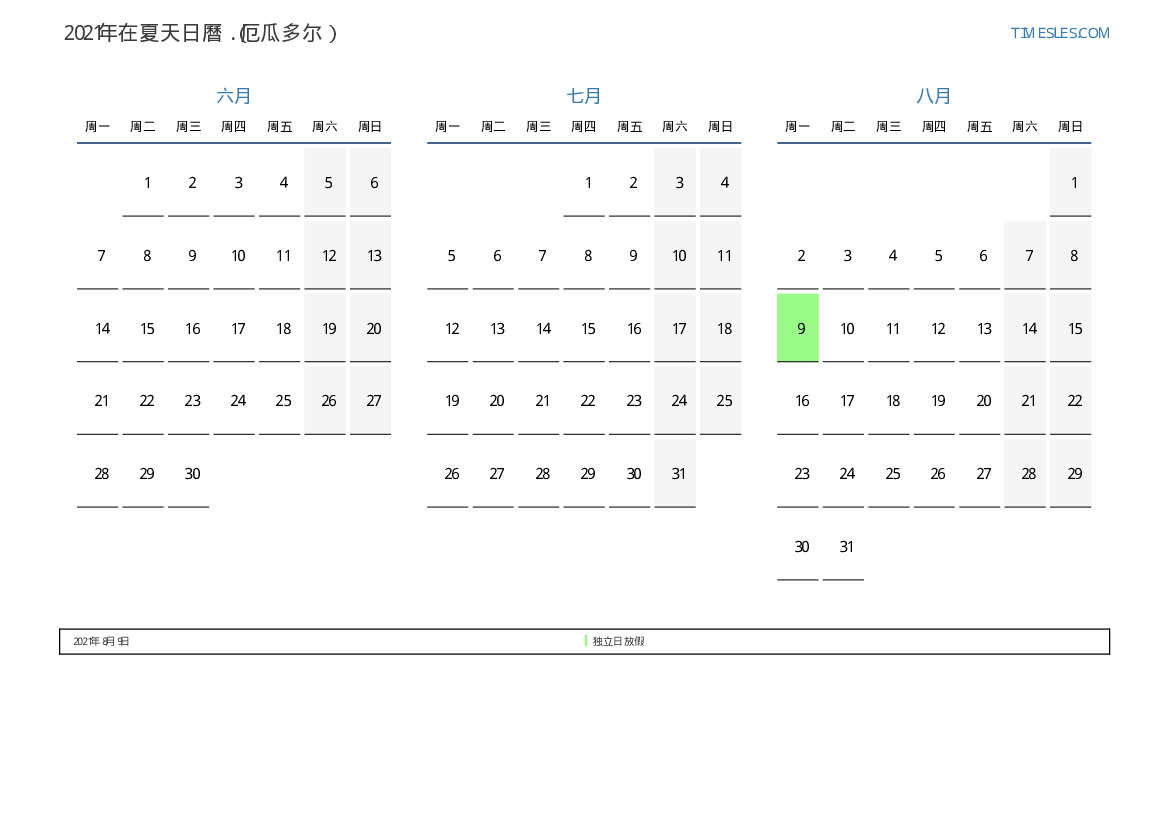Click the 2021年 8月 9日 legend date

[101, 641]
